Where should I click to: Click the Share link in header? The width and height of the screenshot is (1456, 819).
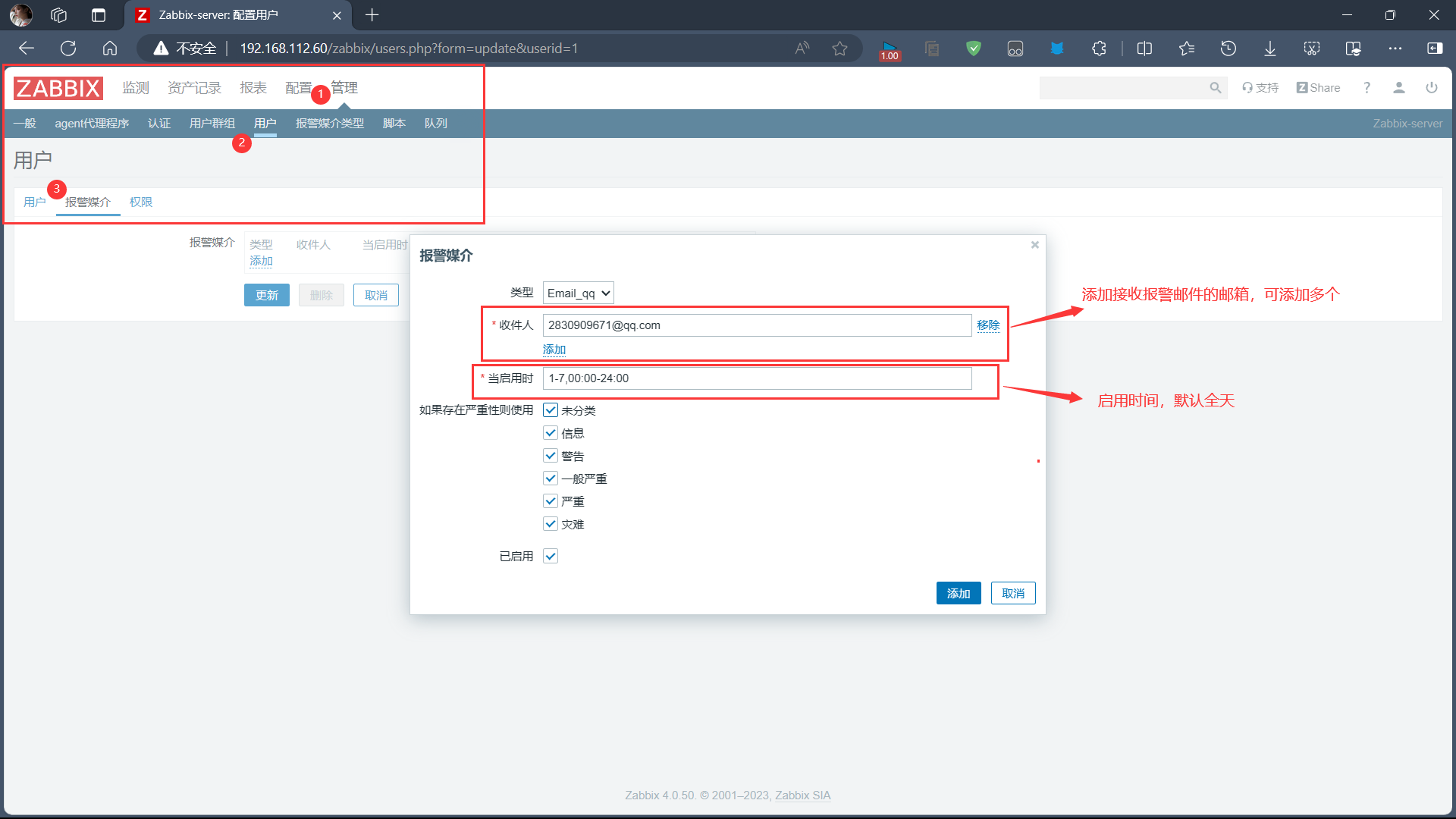(1319, 88)
